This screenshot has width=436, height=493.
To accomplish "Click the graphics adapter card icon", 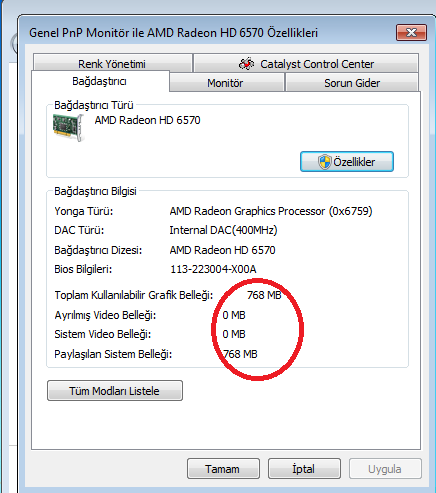I will pos(68,127).
